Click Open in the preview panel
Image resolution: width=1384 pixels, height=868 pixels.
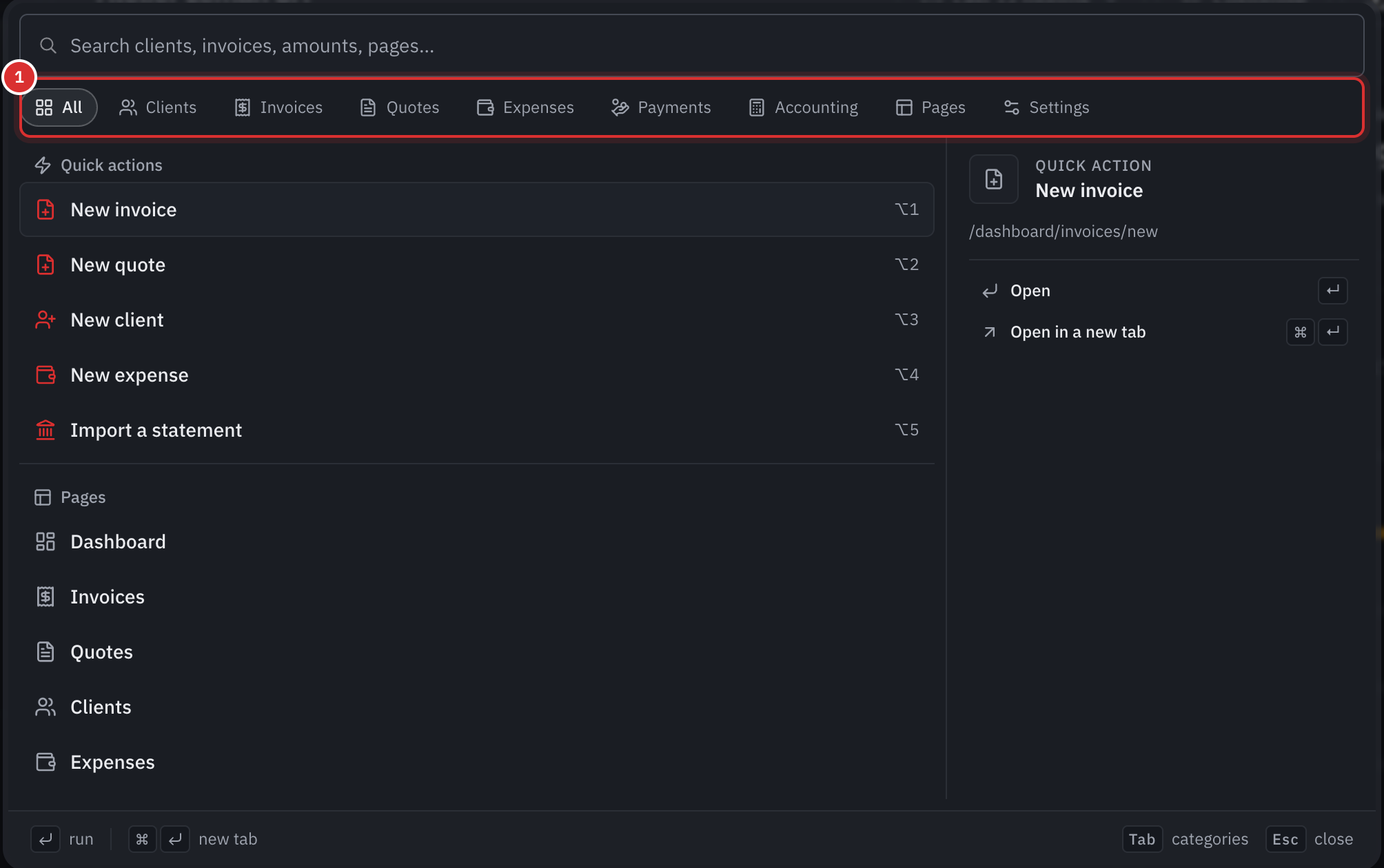(1163, 291)
